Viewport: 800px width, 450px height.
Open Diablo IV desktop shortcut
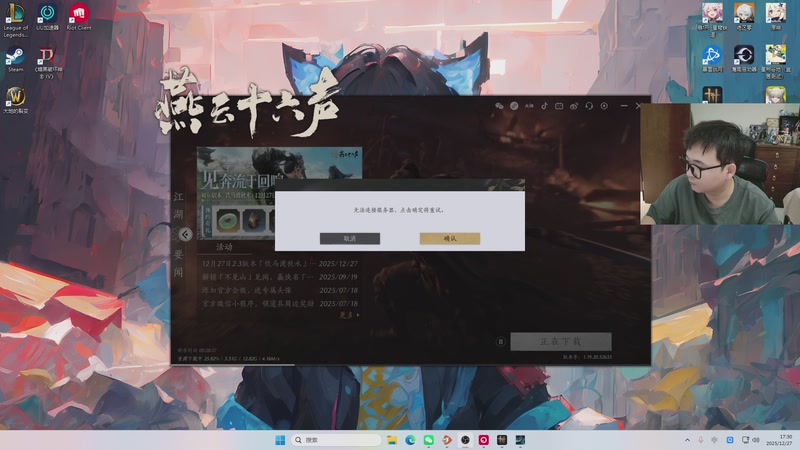pyautogui.click(x=47, y=63)
